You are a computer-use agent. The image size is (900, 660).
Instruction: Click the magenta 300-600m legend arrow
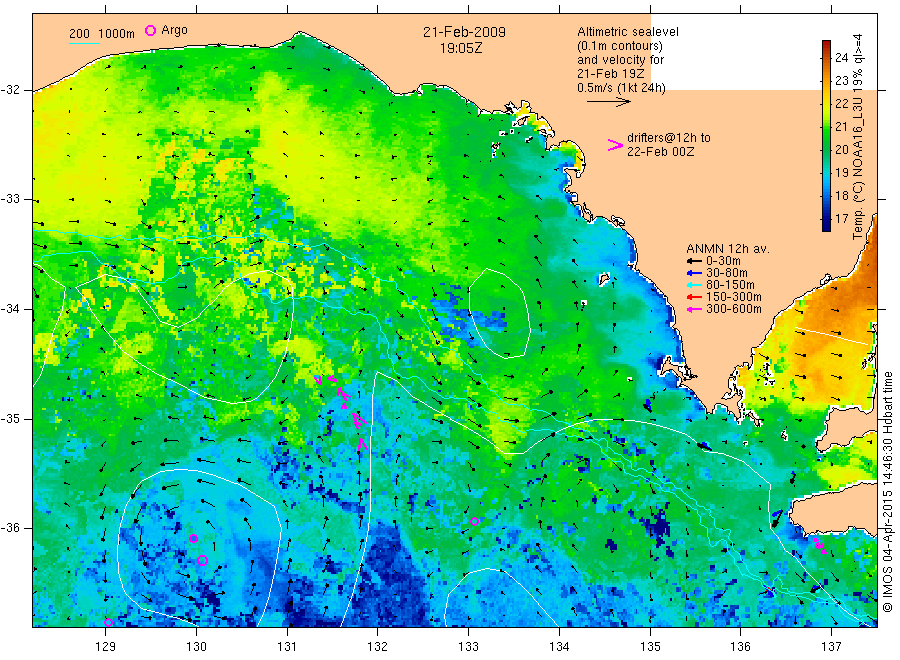(694, 309)
